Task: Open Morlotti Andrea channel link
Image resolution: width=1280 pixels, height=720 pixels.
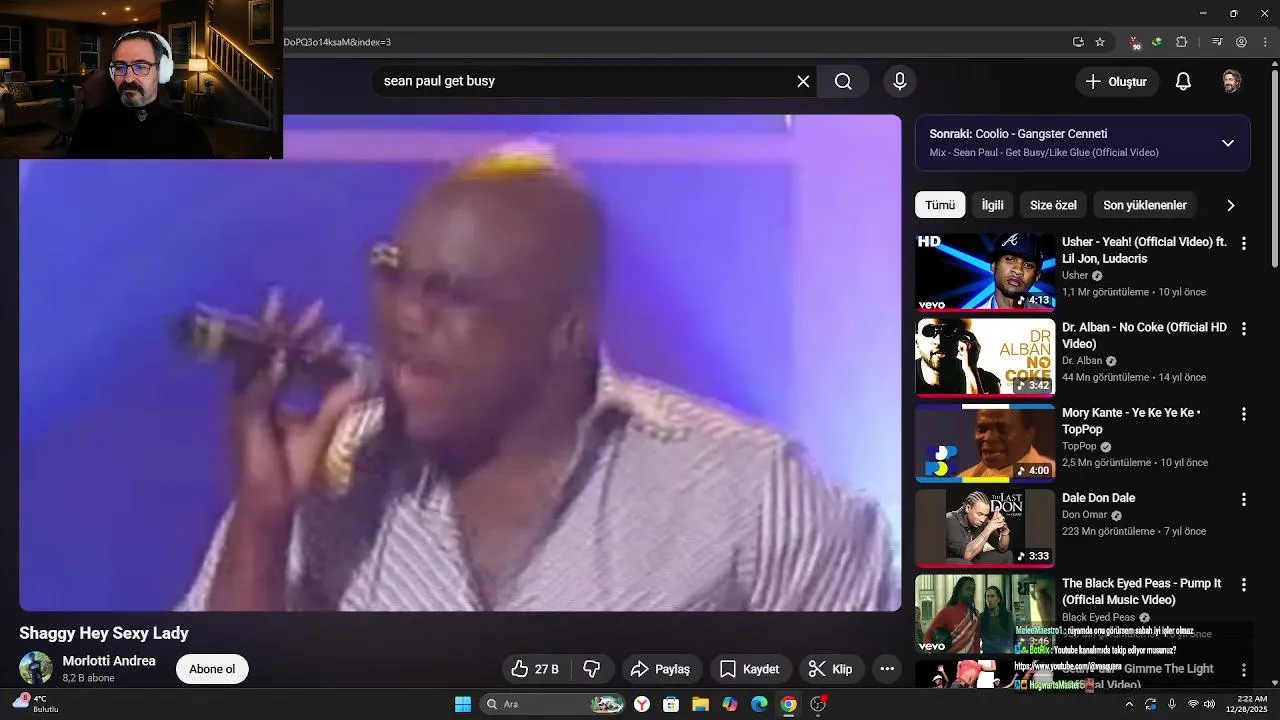Action: [x=109, y=661]
